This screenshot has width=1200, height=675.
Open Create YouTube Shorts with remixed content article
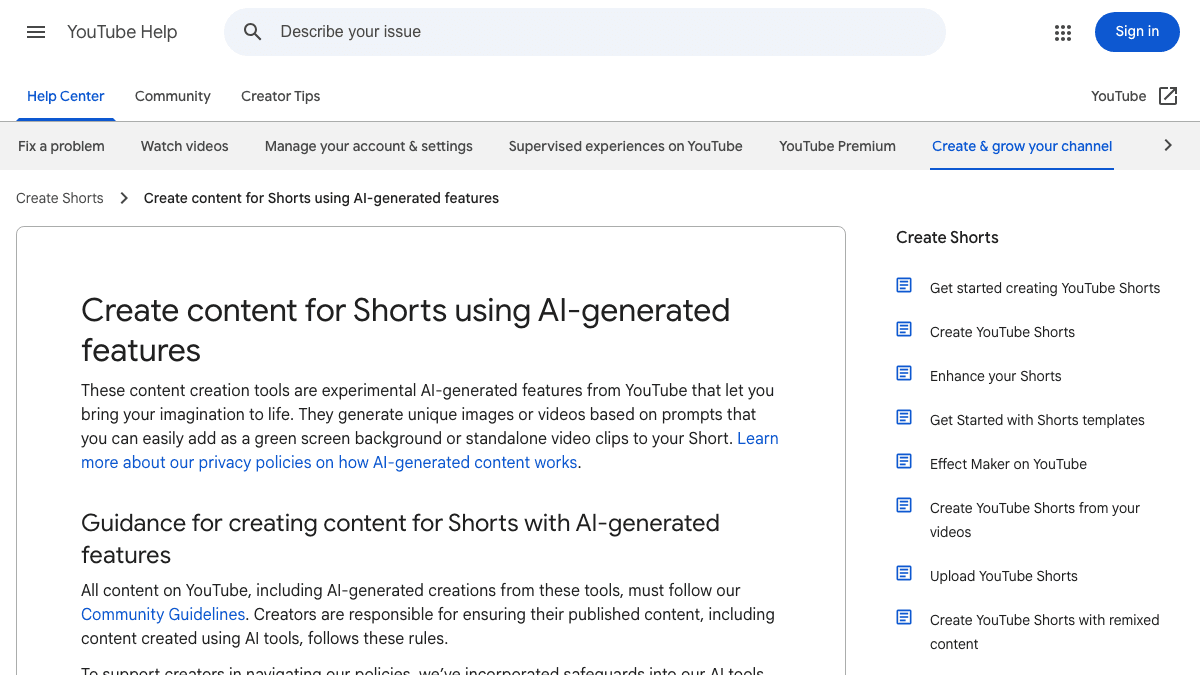pyautogui.click(x=1045, y=632)
